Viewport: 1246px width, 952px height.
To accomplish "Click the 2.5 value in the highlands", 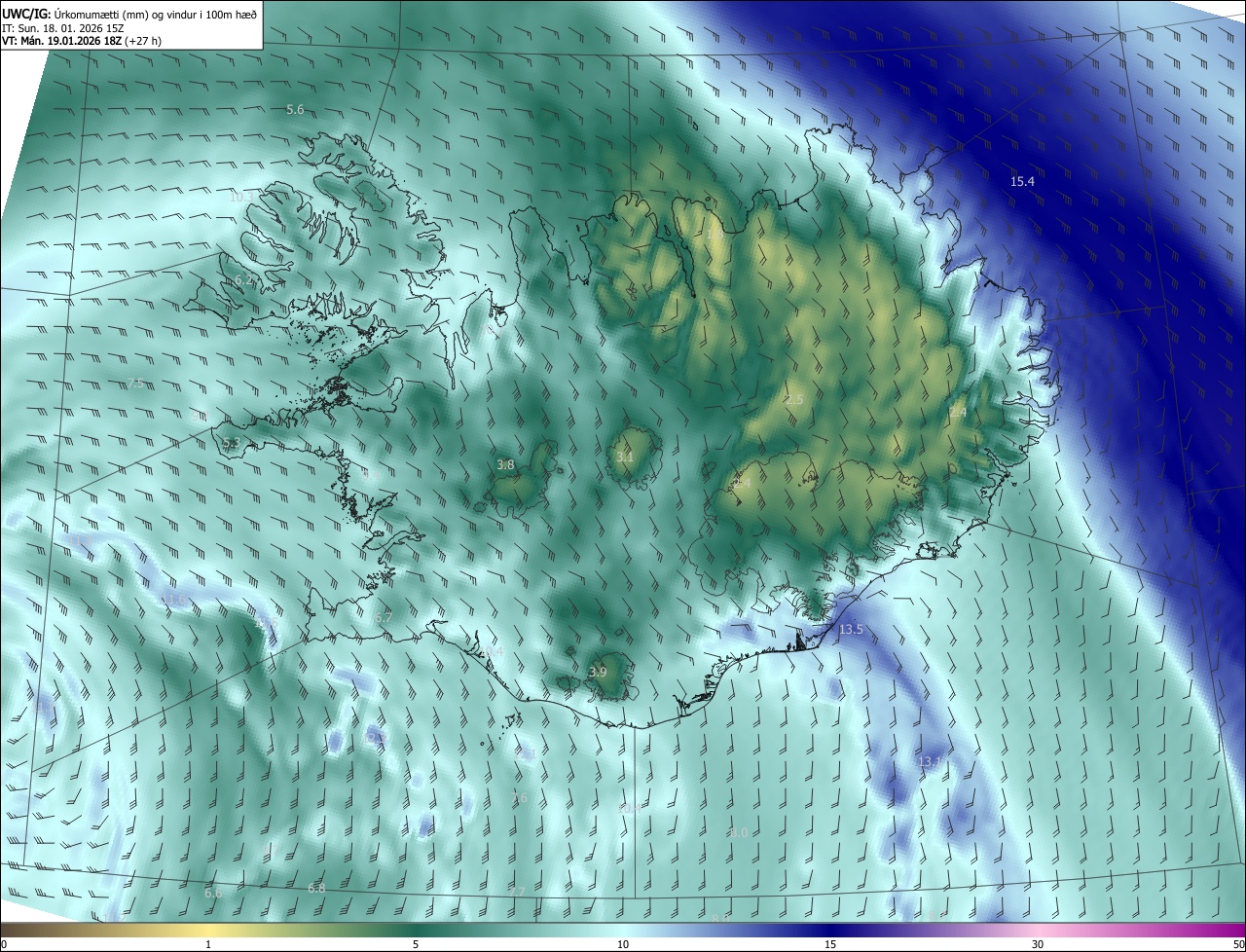I will point(793,400).
